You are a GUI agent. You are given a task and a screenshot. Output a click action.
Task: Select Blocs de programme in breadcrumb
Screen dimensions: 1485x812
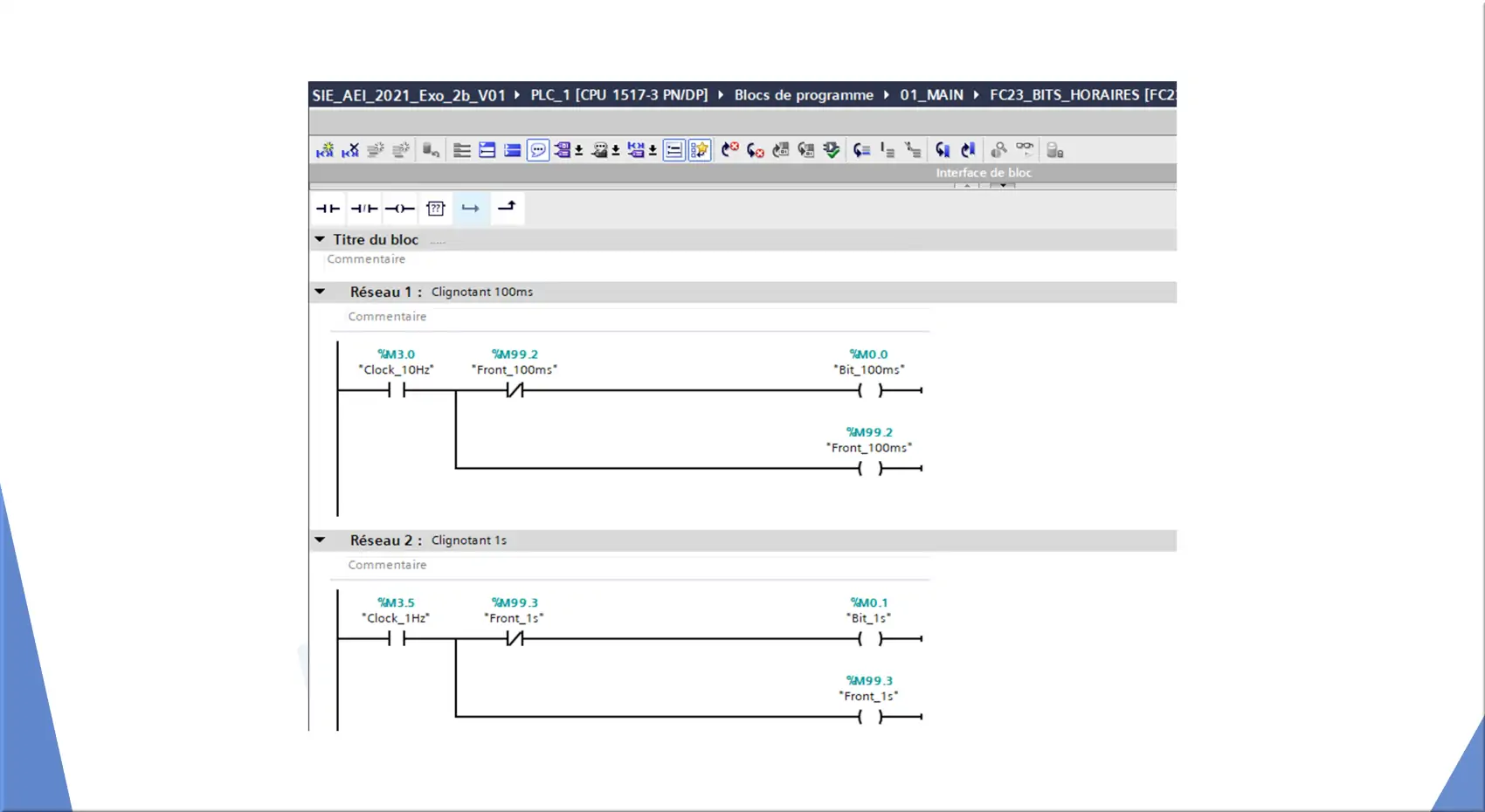803,95
